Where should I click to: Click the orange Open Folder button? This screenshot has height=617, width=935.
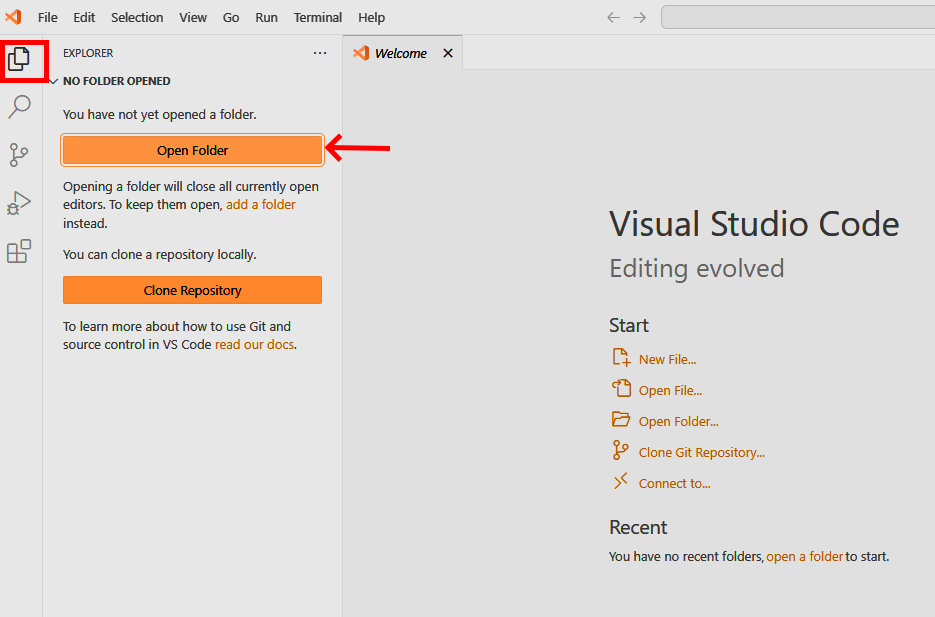coord(192,150)
